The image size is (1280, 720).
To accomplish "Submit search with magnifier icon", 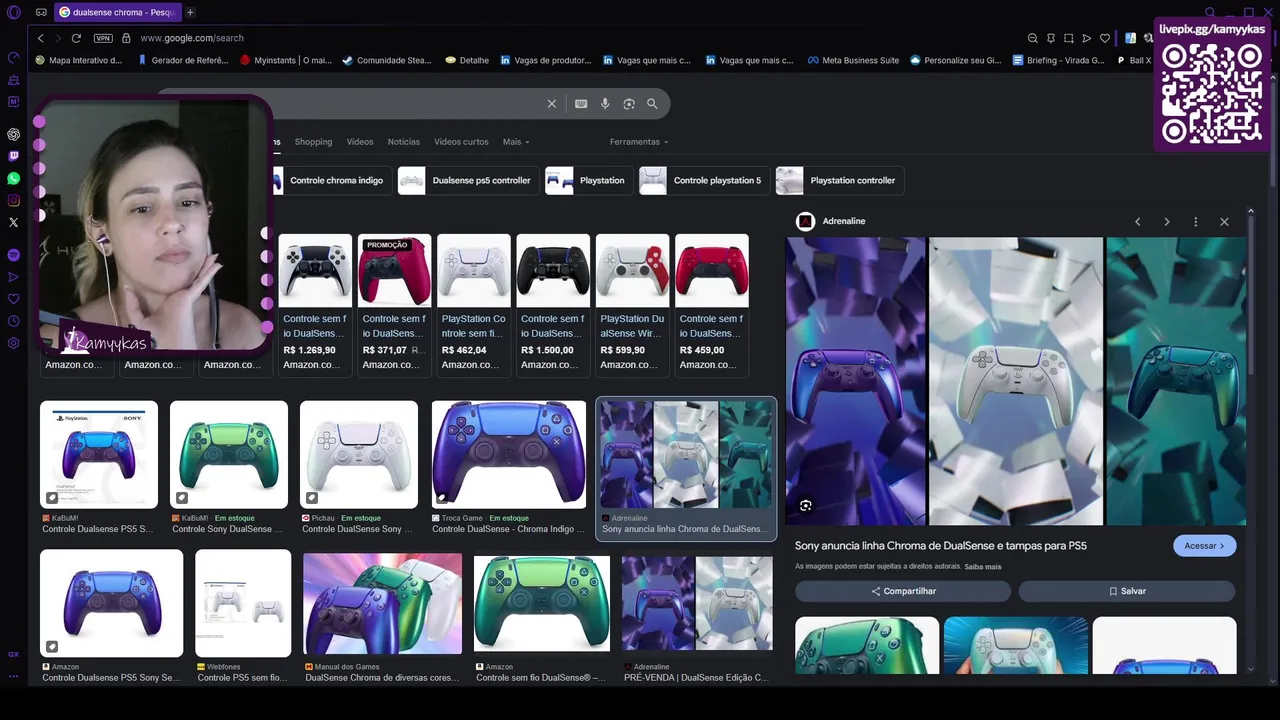I will (x=652, y=104).
